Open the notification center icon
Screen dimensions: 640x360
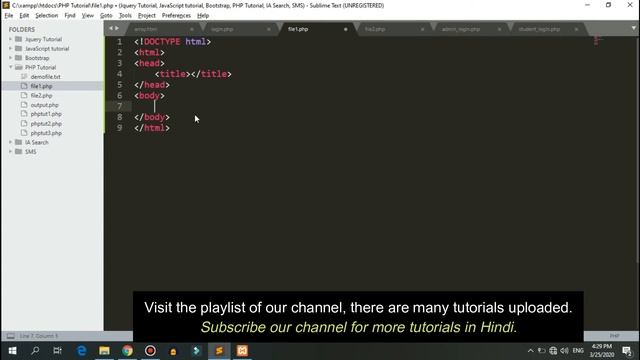(x=627, y=351)
